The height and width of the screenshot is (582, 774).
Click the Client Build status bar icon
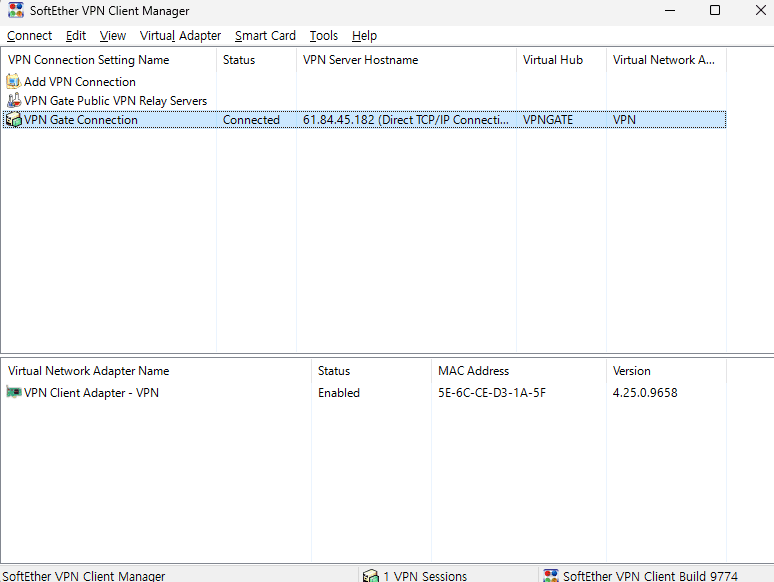click(551, 576)
